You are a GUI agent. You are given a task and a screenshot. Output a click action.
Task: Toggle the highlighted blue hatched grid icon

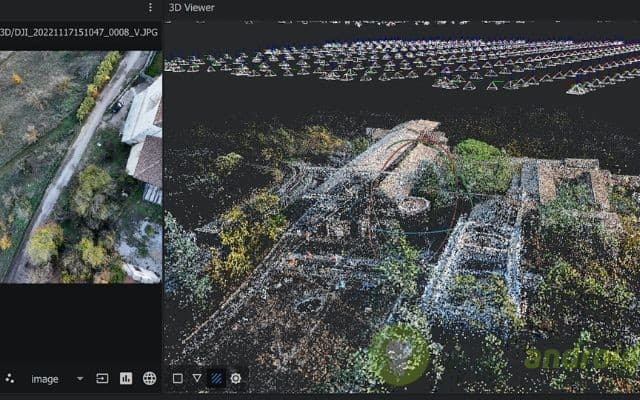coord(216,379)
